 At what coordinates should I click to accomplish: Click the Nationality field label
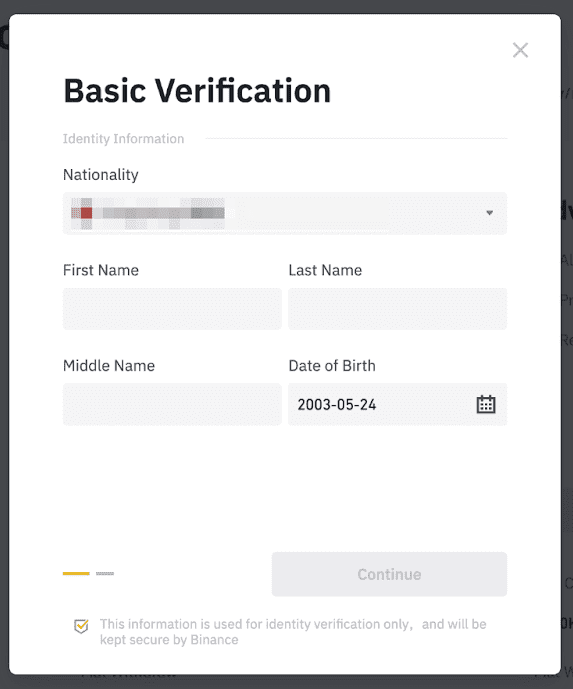click(101, 175)
